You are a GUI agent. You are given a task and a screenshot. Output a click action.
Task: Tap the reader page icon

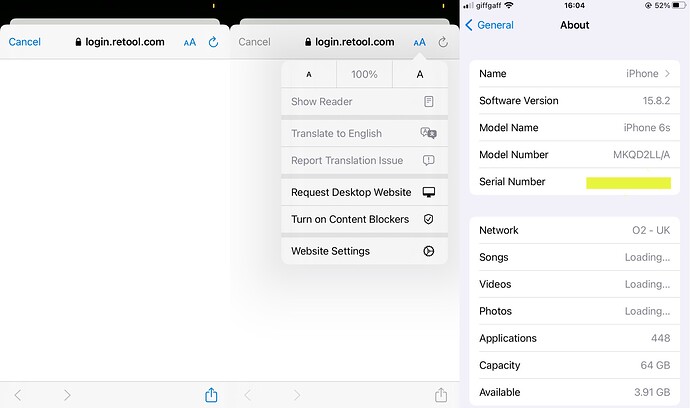pyautogui.click(x=429, y=102)
